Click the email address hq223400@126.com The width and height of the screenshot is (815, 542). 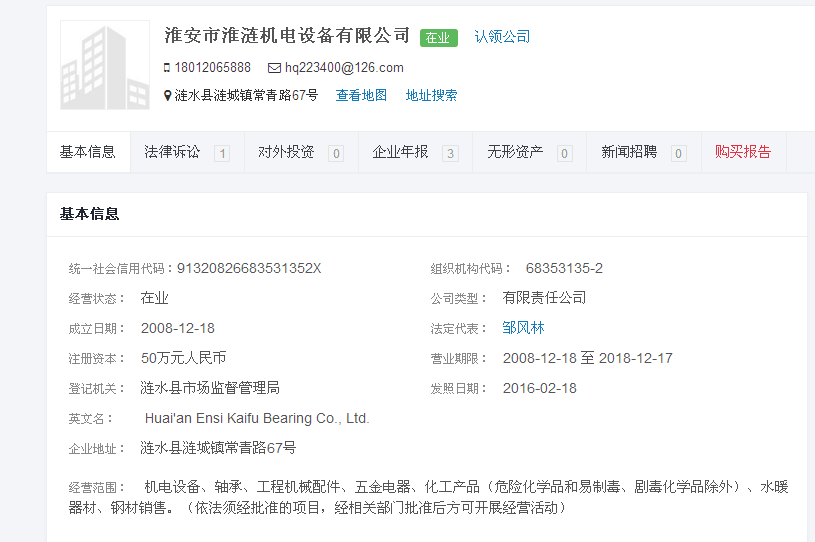(x=344, y=68)
